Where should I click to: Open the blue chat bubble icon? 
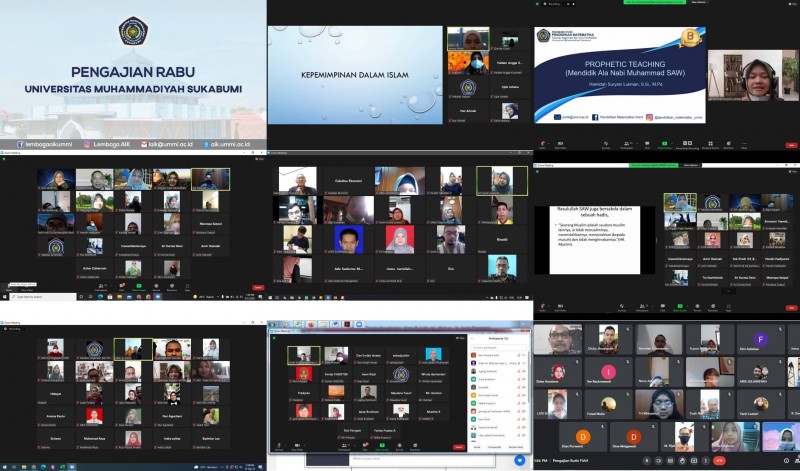point(519,460)
